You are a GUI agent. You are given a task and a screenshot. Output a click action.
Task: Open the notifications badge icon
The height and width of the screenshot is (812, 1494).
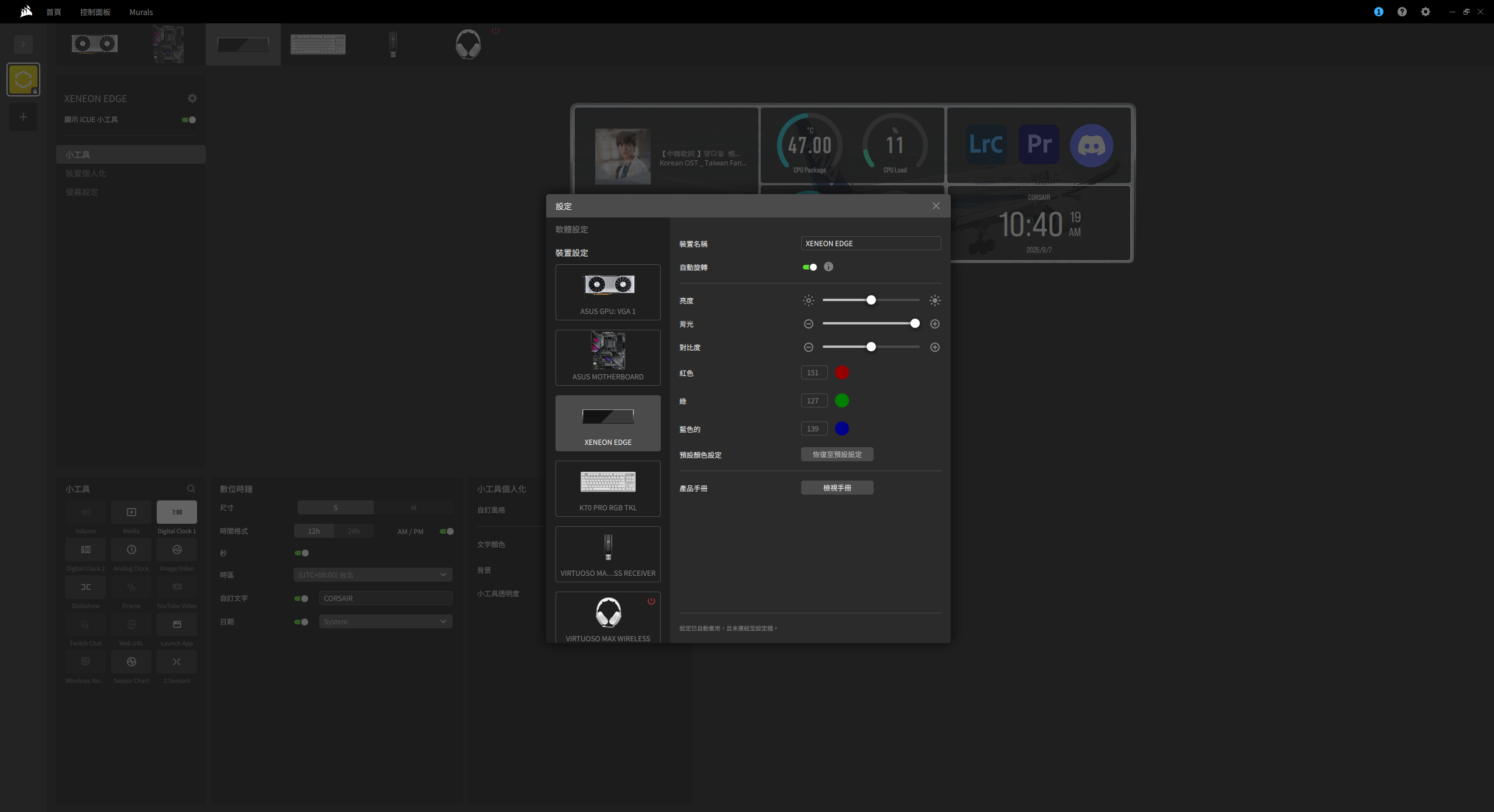[x=1378, y=12]
